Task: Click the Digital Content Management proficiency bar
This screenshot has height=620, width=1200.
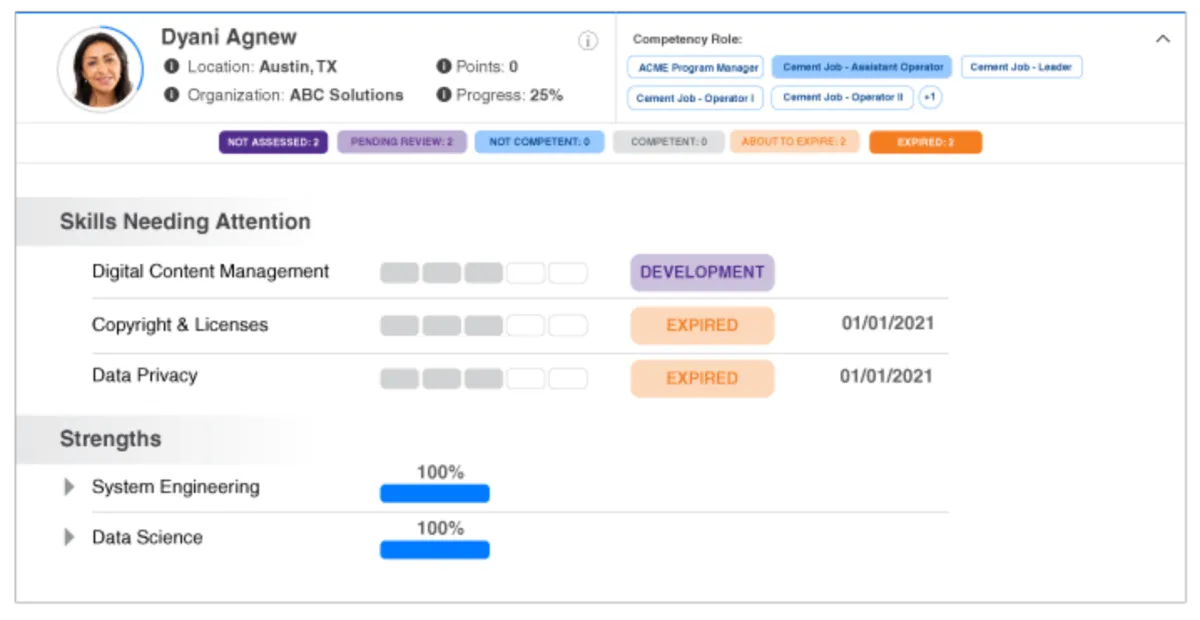Action: [483, 273]
